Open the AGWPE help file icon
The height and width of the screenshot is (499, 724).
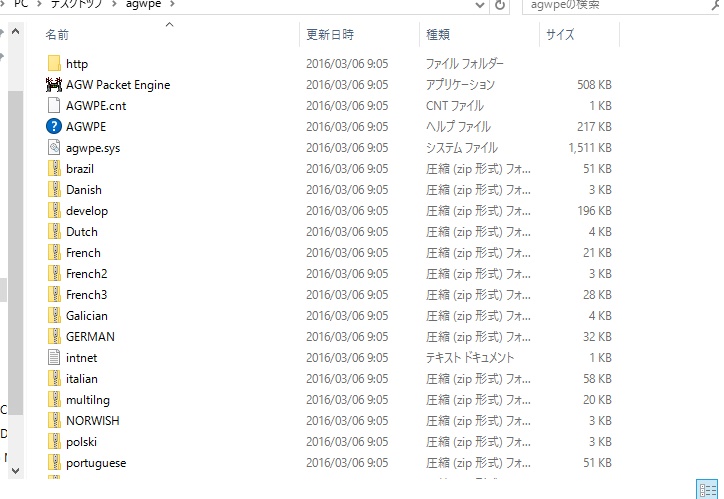coord(54,126)
